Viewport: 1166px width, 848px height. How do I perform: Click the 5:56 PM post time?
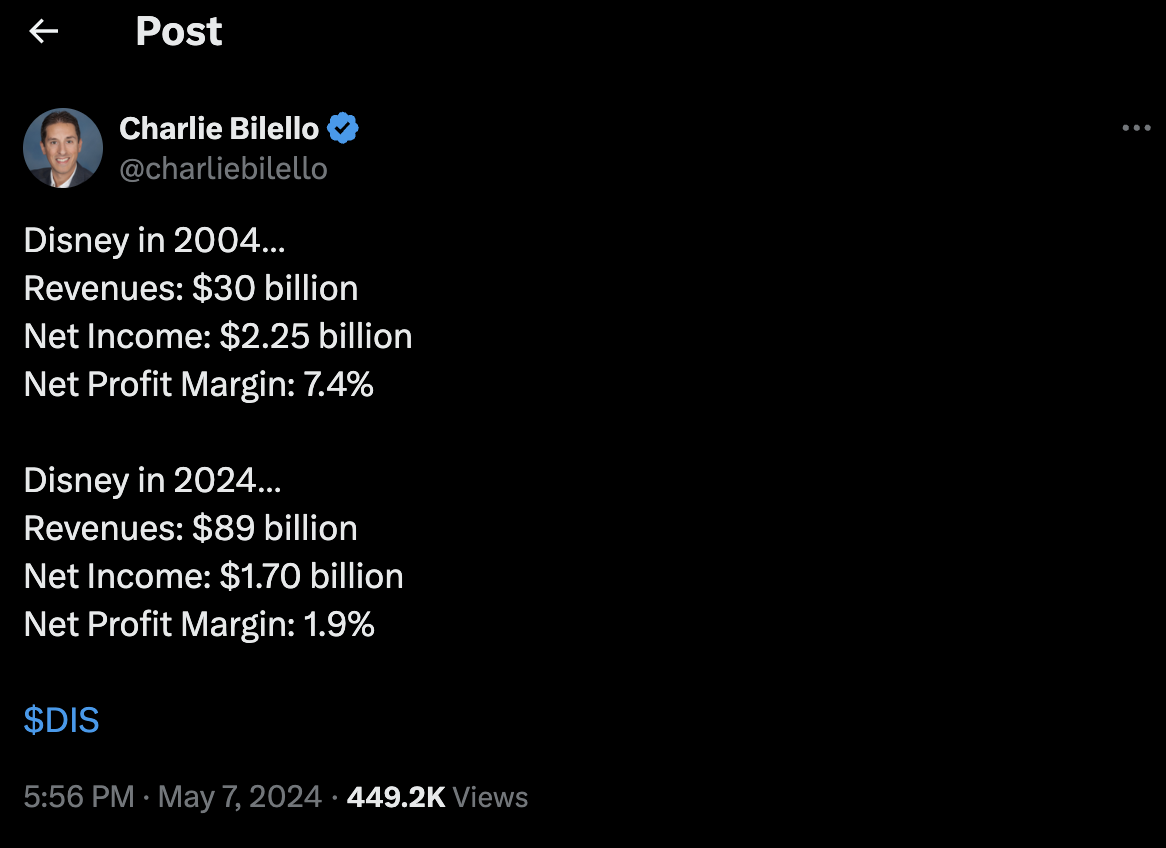pyautogui.click(x=79, y=797)
